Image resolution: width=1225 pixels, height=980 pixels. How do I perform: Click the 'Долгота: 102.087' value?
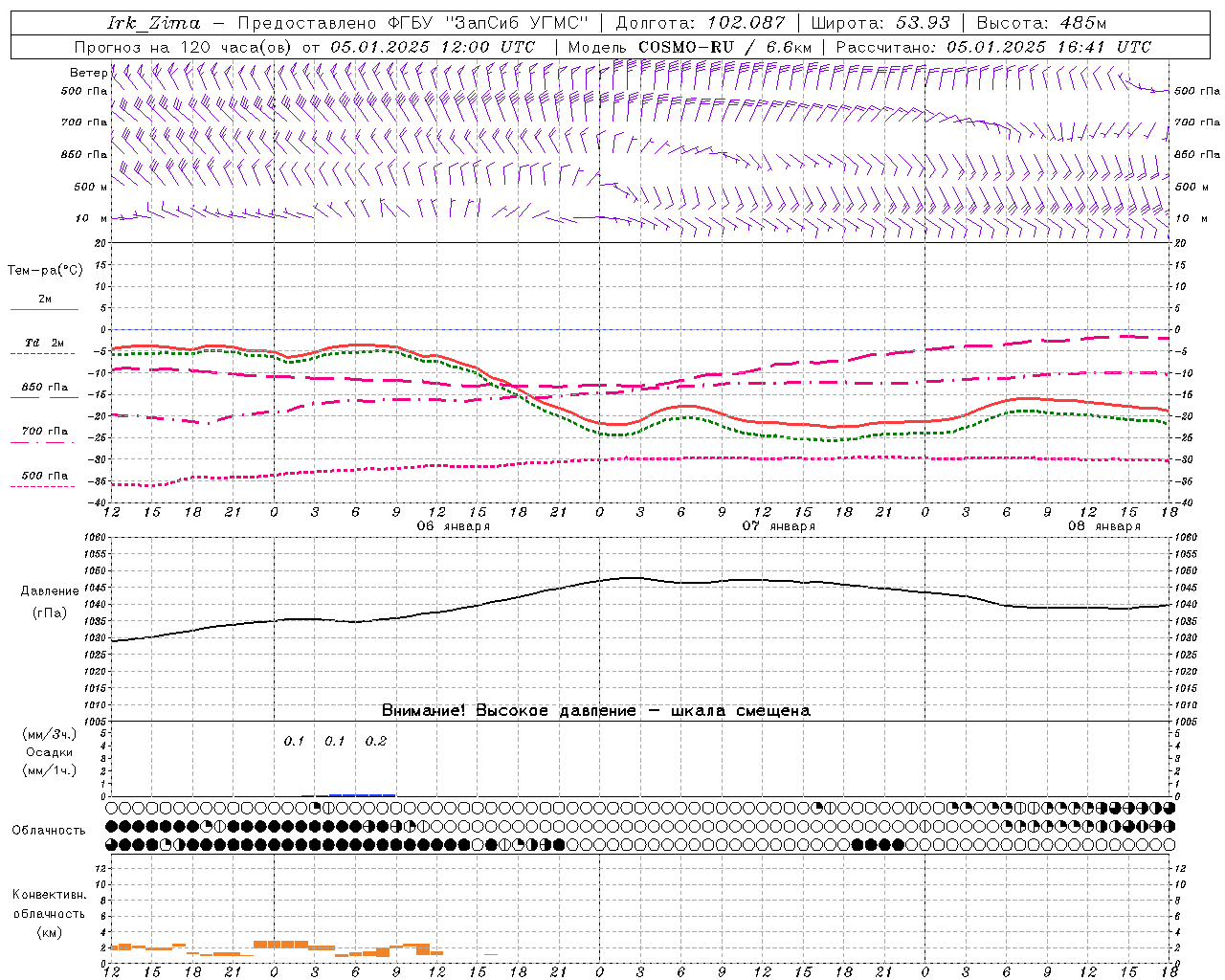pyautogui.click(x=701, y=23)
